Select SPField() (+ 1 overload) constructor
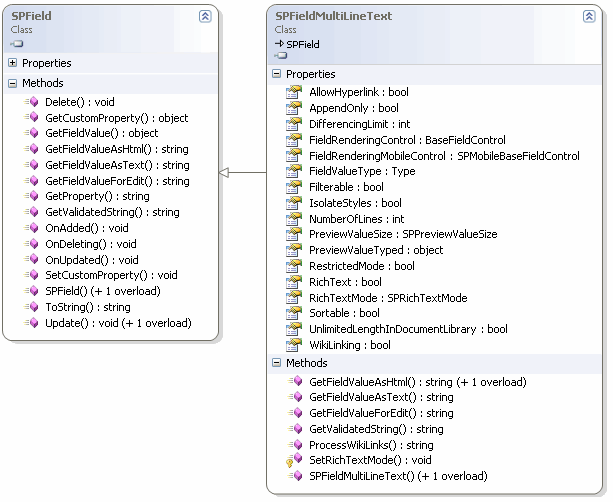613x502 pixels. (x=103, y=291)
